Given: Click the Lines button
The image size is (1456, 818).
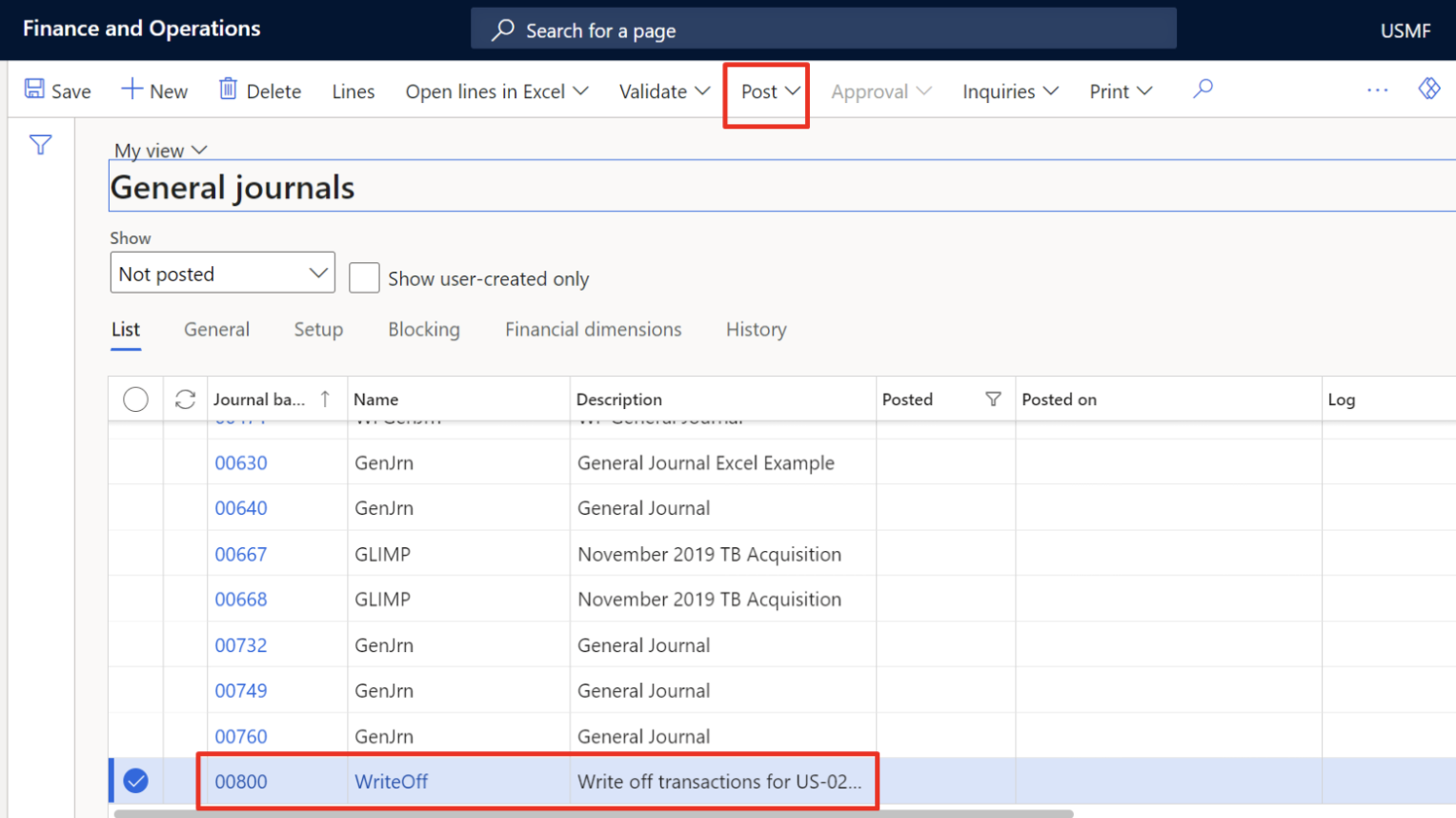Looking at the screenshot, I should pos(353,92).
